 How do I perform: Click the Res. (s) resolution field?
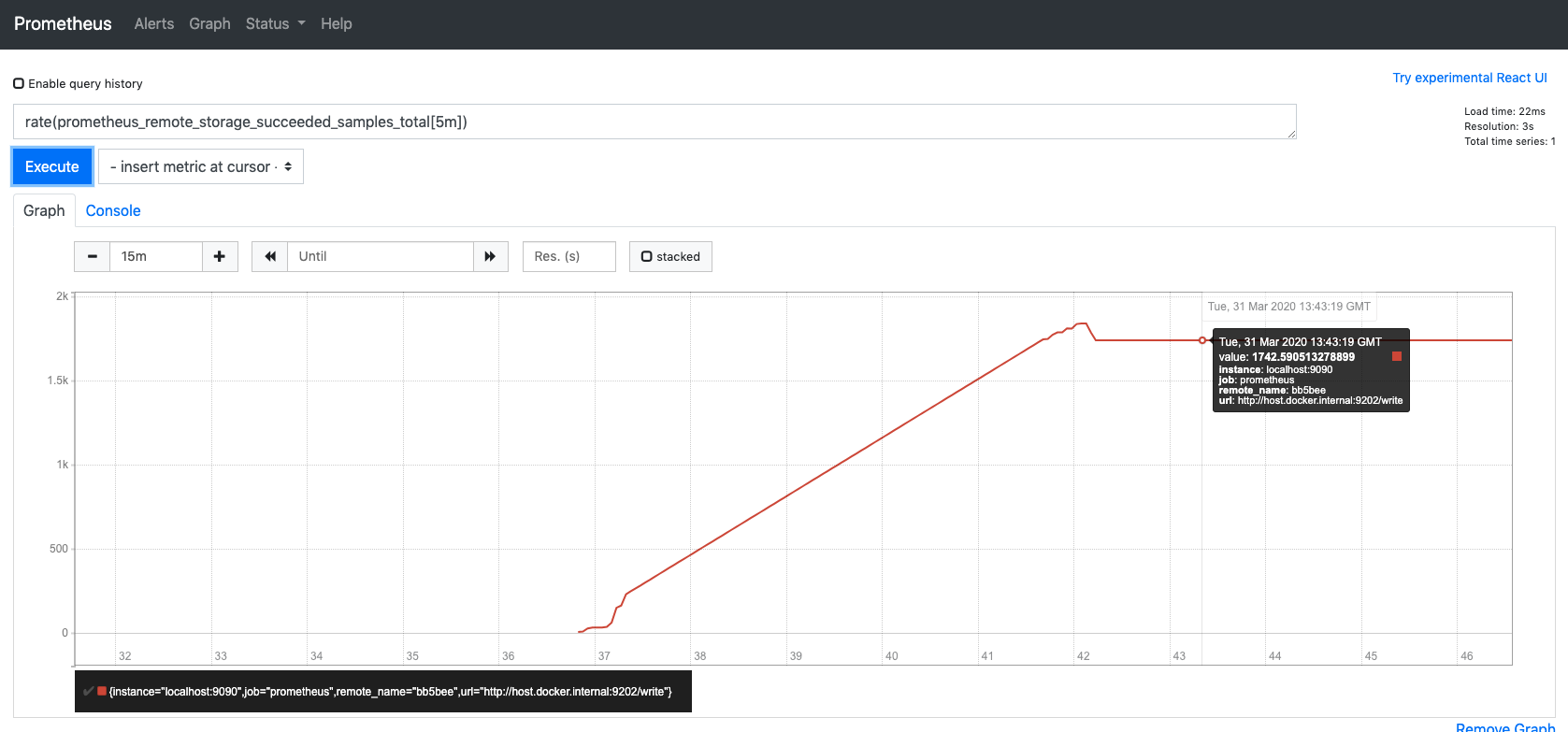pos(569,256)
